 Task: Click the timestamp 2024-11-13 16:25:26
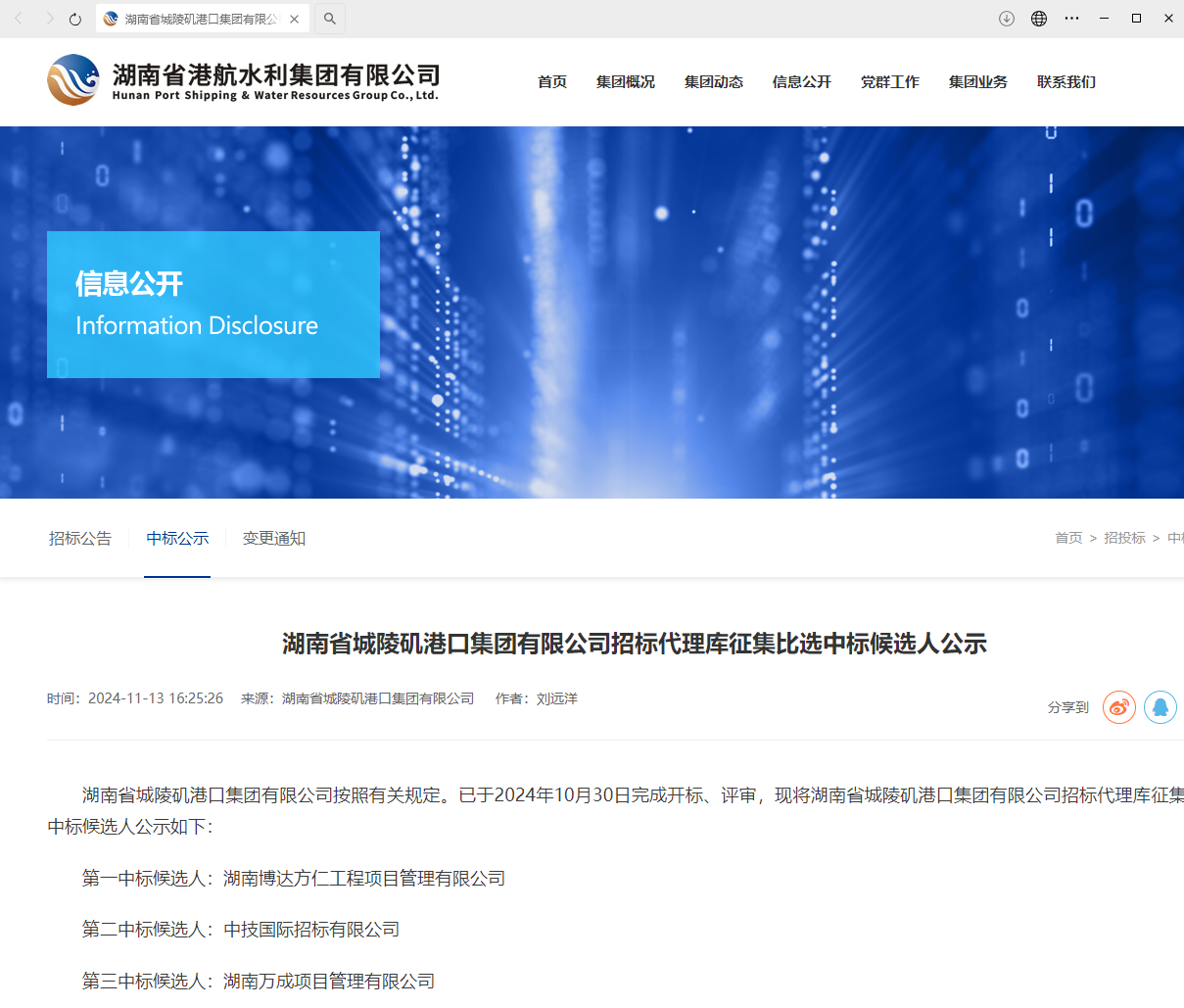[x=156, y=698]
